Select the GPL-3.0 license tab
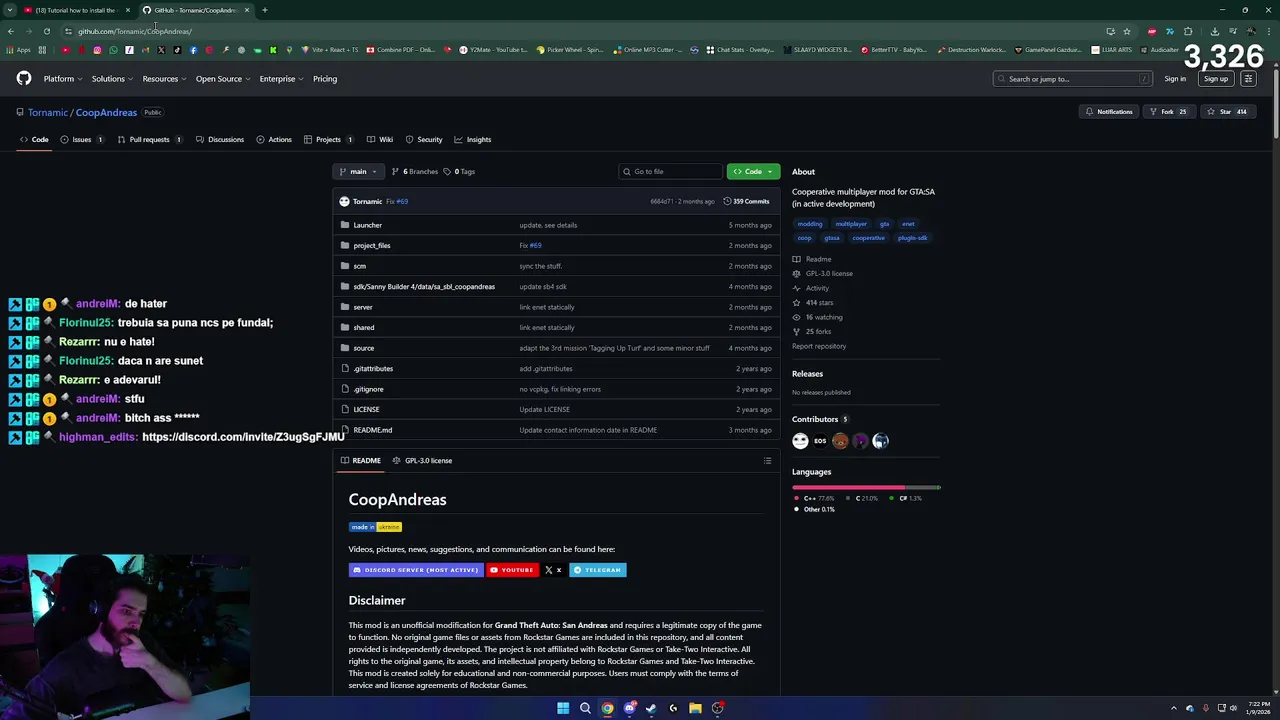1280x720 pixels. point(422,461)
